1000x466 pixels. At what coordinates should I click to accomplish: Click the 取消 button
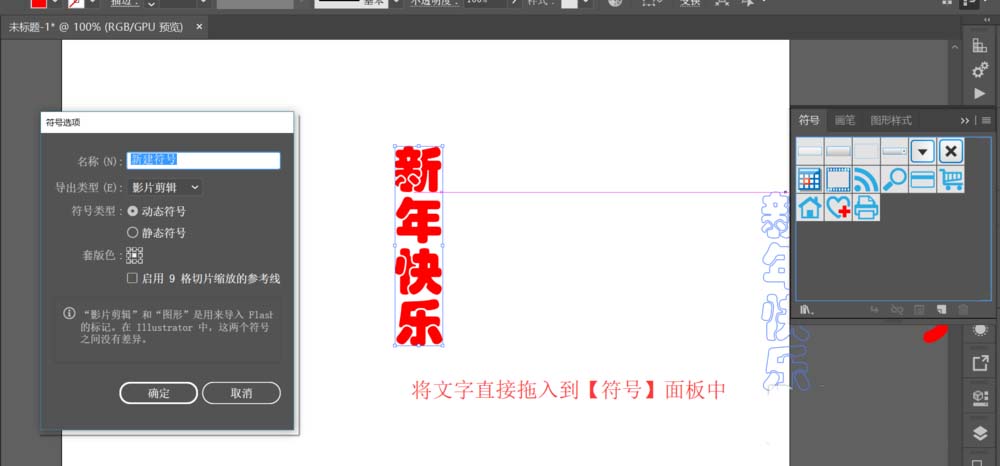241,393
